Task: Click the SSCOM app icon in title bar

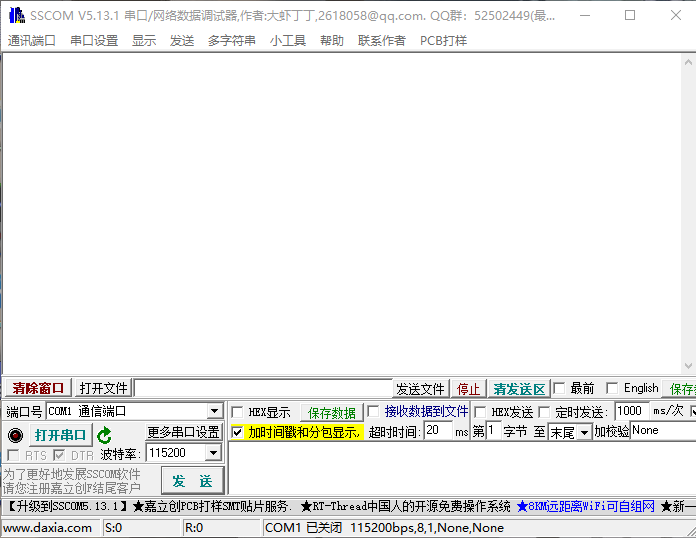Action: (x=17, y=16)
